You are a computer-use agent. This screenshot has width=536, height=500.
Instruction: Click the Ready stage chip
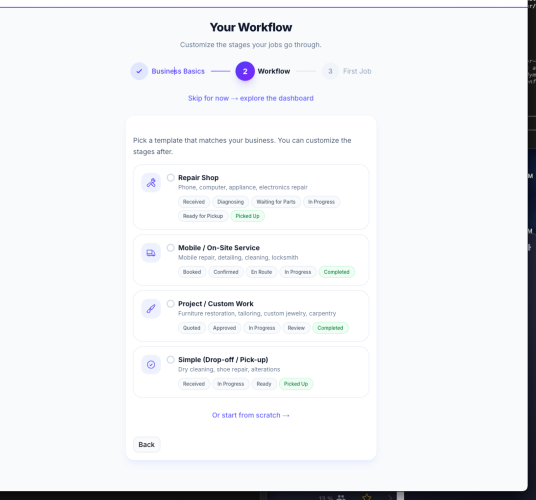coord(264,384)
